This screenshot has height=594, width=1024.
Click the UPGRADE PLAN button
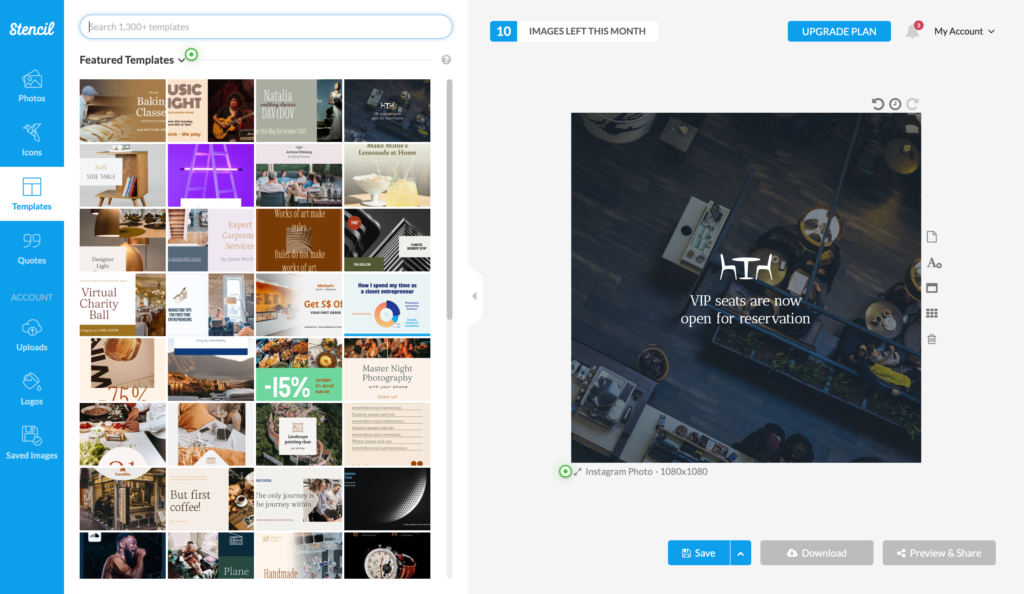[839, 31]
